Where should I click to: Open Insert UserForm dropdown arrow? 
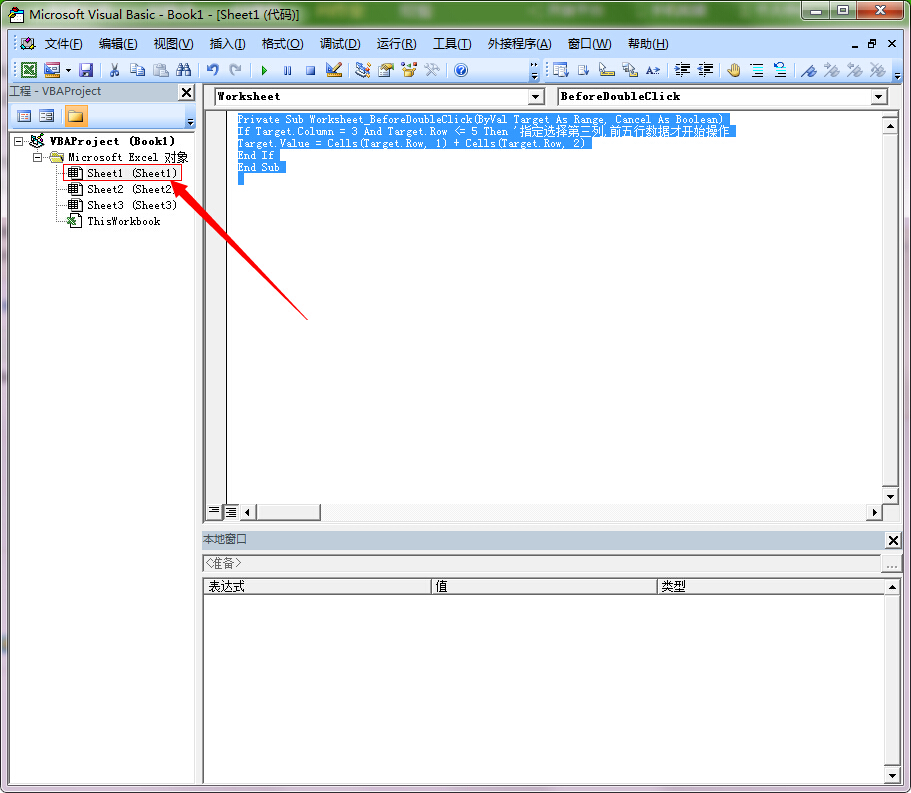pyautogui.click(x=69, y=70)
